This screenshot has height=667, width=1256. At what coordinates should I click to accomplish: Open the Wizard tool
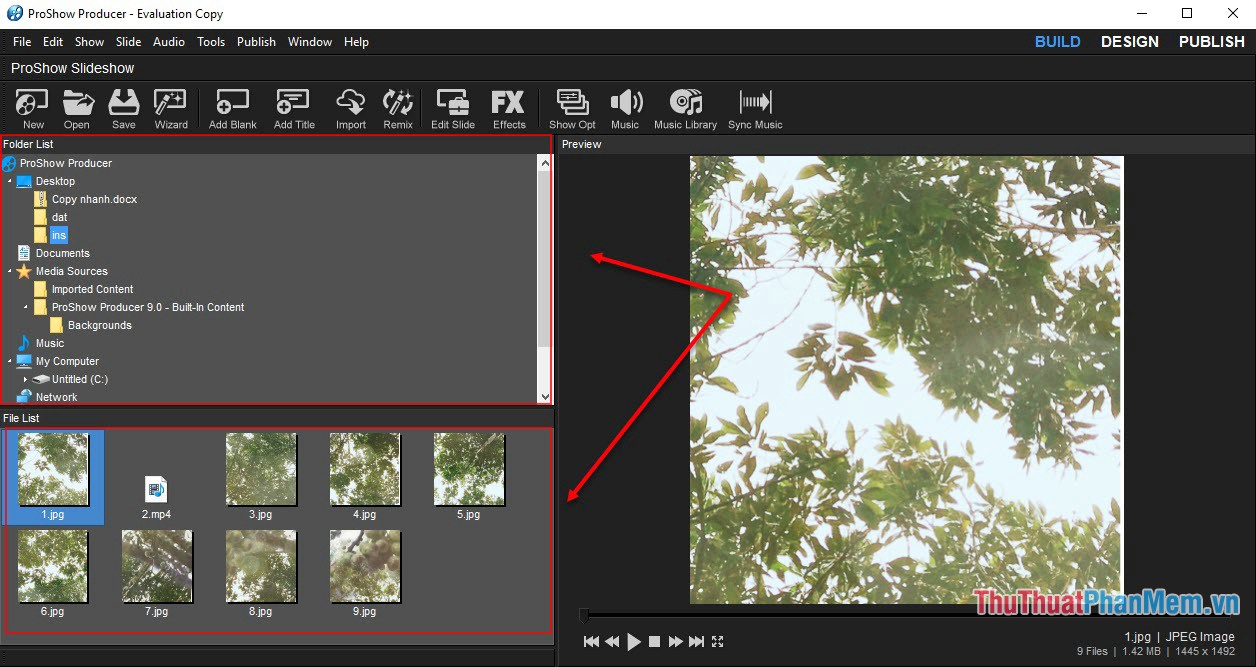point(170,107)
